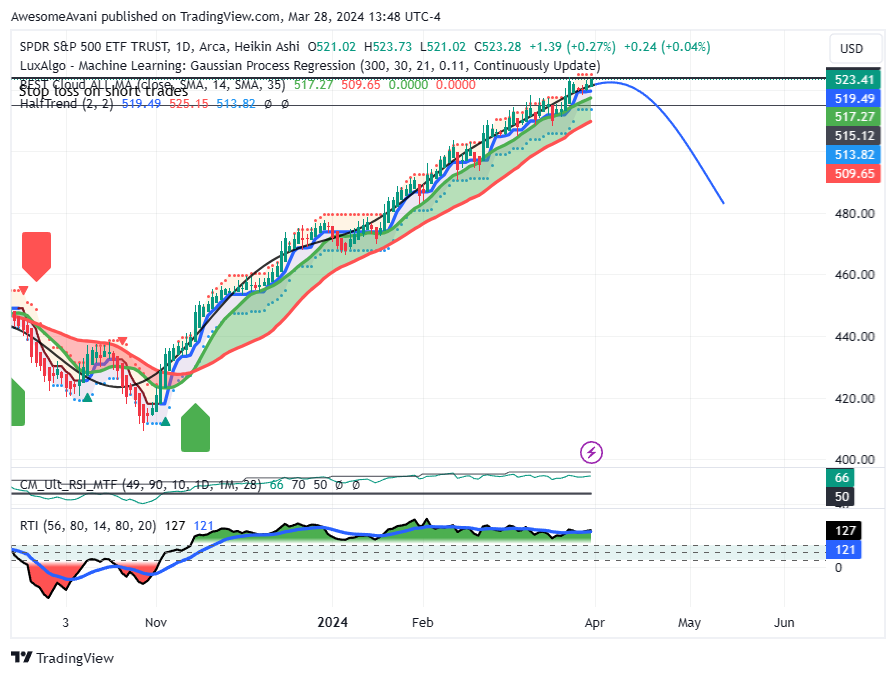Click the 515.12 dark price label
Image resolution: width=896 pixels, height=677 pixels.
tap(854, 135)
